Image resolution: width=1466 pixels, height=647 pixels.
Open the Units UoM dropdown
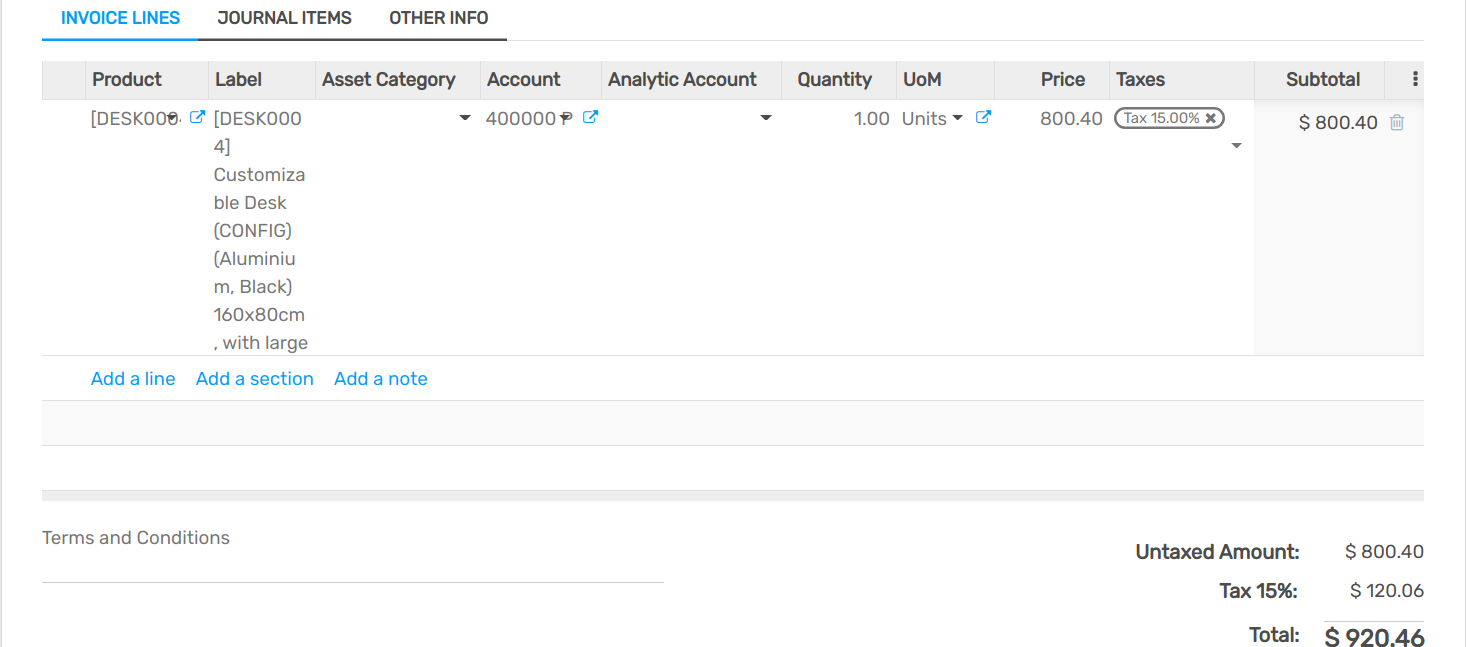pyautogui.click(x=957, y=118)
